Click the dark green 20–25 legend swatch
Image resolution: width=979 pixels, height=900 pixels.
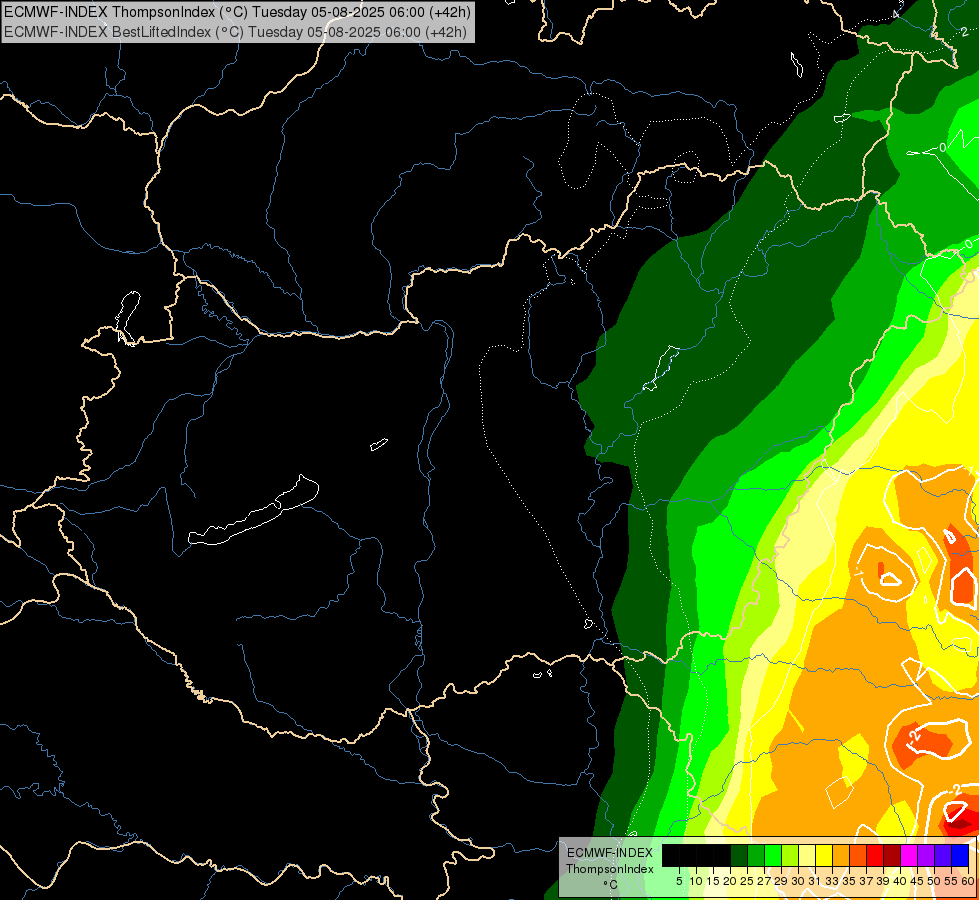point(739,855)
